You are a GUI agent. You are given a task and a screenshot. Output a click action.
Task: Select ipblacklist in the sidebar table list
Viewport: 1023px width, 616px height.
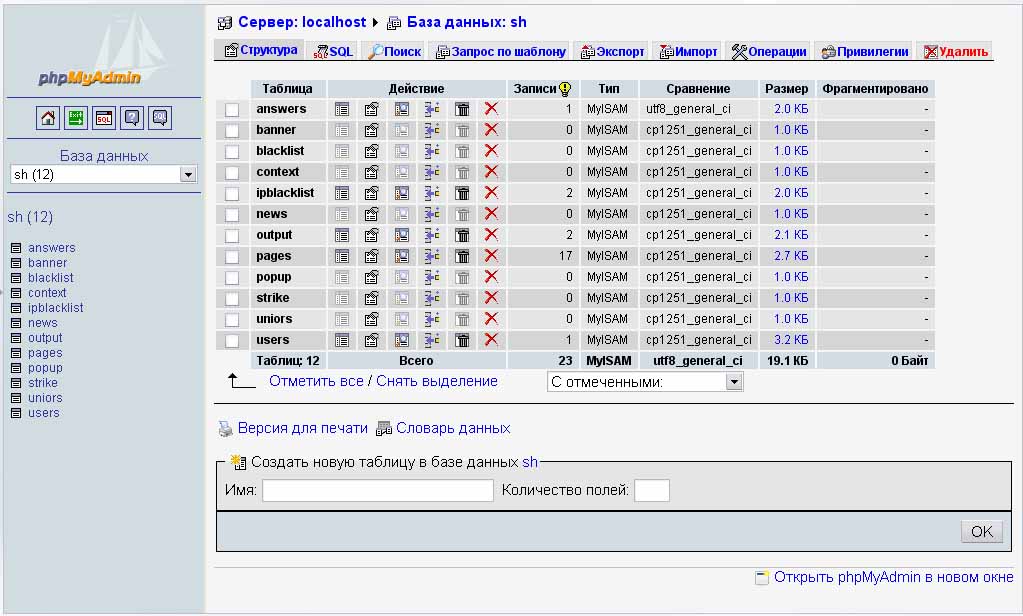pos(55,308)
